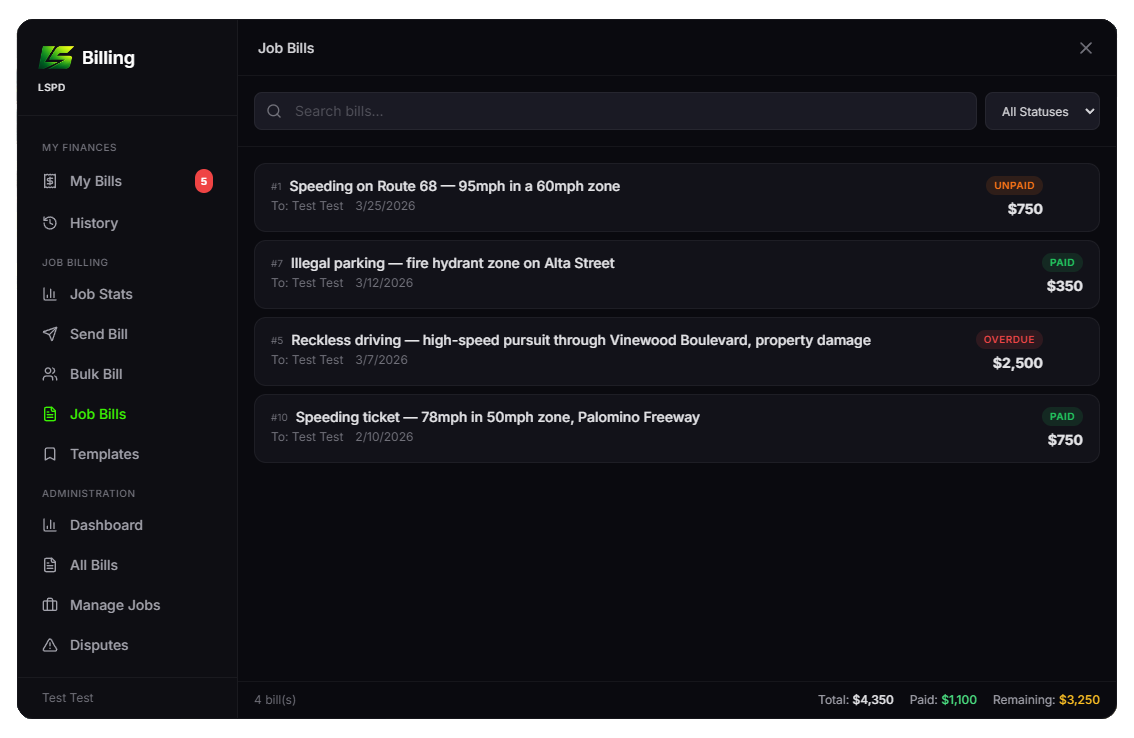Click the Manage Jobs briefcase icon

point(50,605)
